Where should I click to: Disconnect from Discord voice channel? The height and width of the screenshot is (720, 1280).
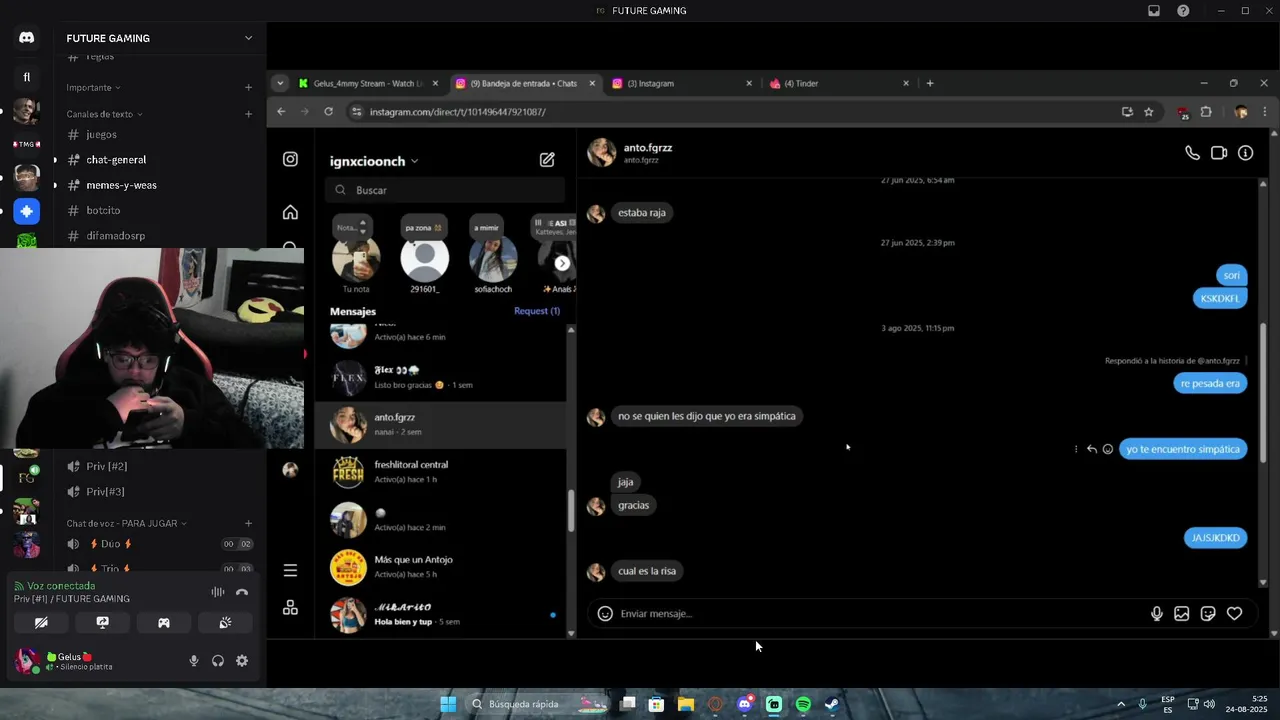tap(242, 592)
